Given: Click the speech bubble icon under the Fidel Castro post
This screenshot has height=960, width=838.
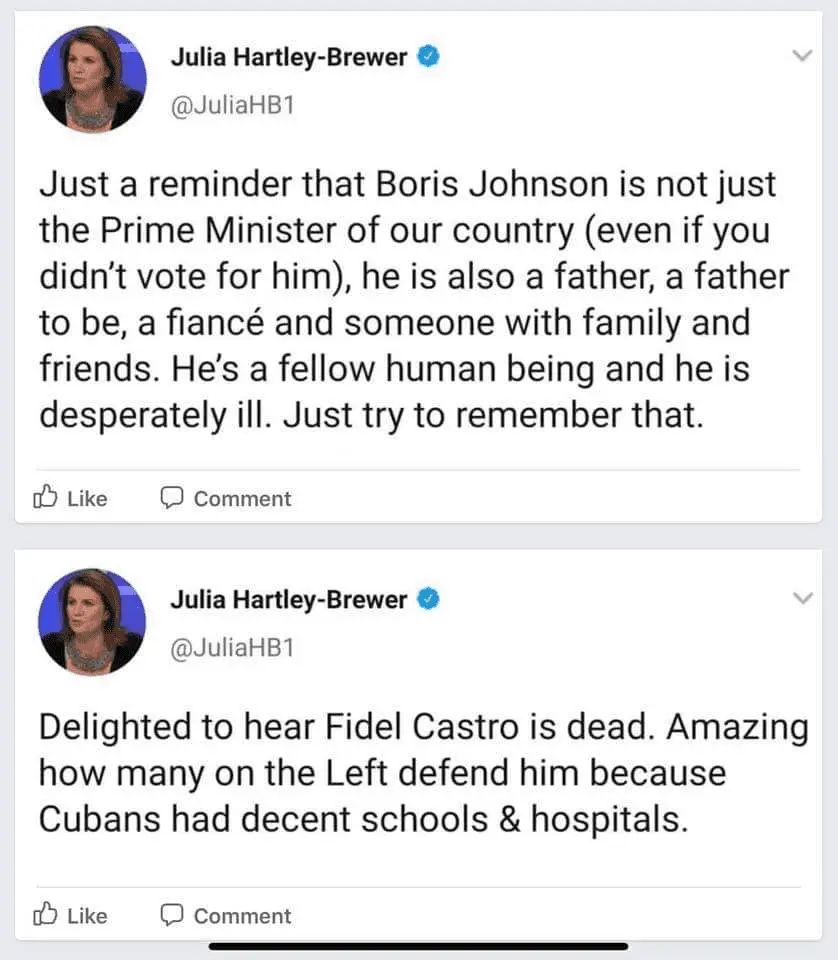Looking at the screenshot, I should click(x=172, y=914).
